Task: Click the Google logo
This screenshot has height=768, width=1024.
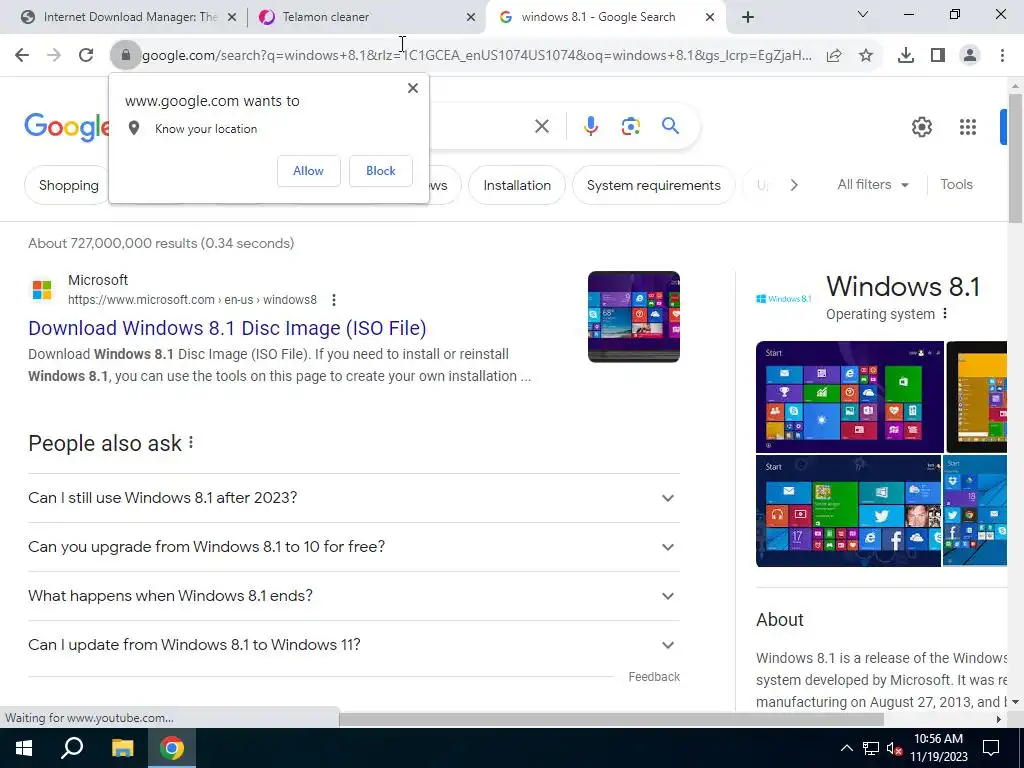Action: 67,127
